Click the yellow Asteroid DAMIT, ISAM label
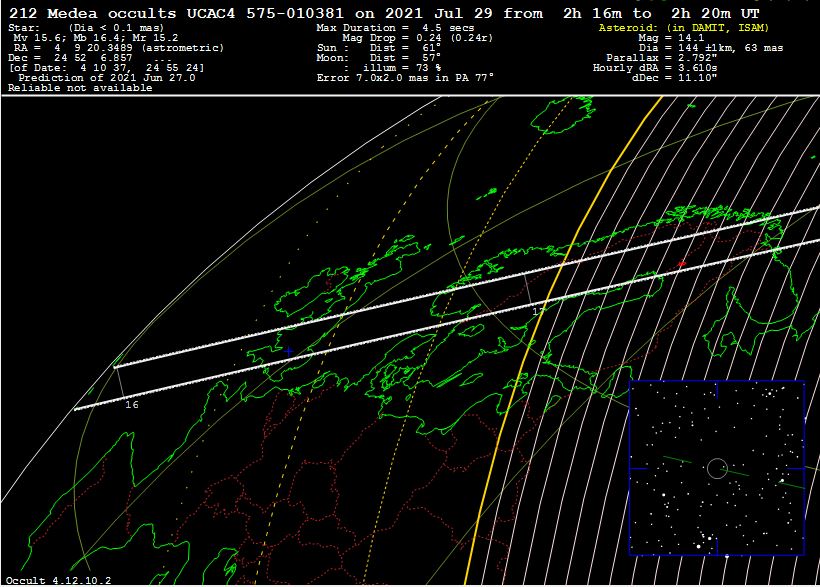This screenshot has height=587, width=820. pos(676,28)
